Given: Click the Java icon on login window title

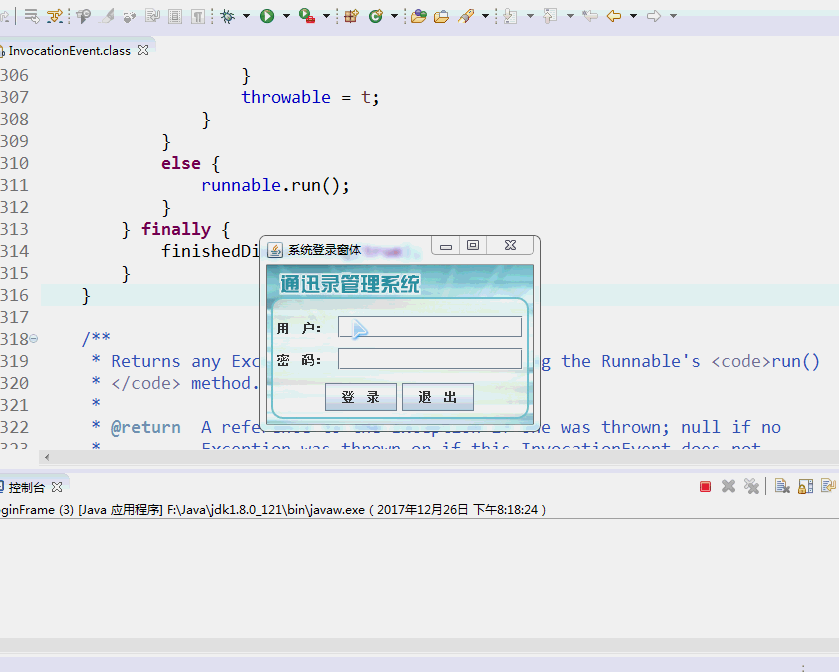Looking at the screenshot, I should click(x=275, y=250).
